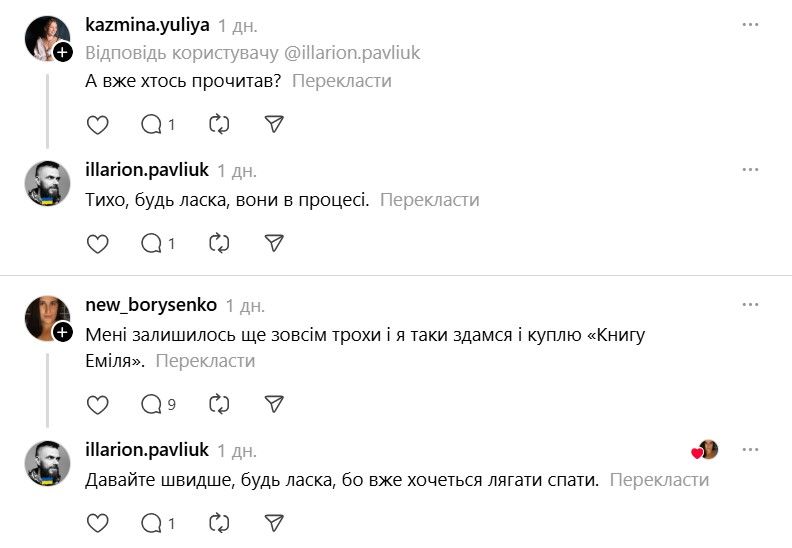This screenshot has height=548, width=792.
Task: Like the 'Тихо, будь ласка' reply
Action: 97,243
